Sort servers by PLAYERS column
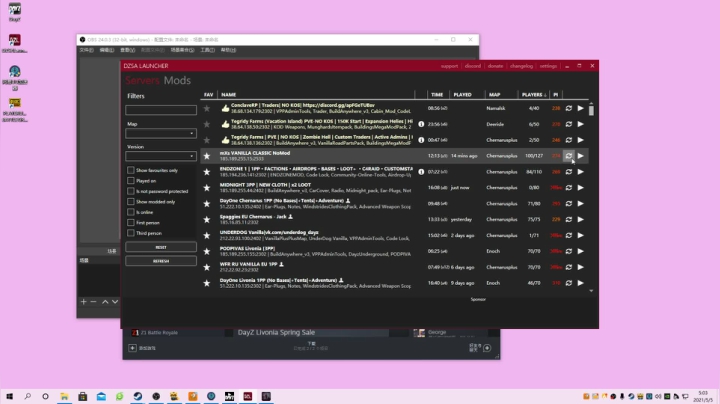This screenshot has width=720, height=404. pos(534,95)
